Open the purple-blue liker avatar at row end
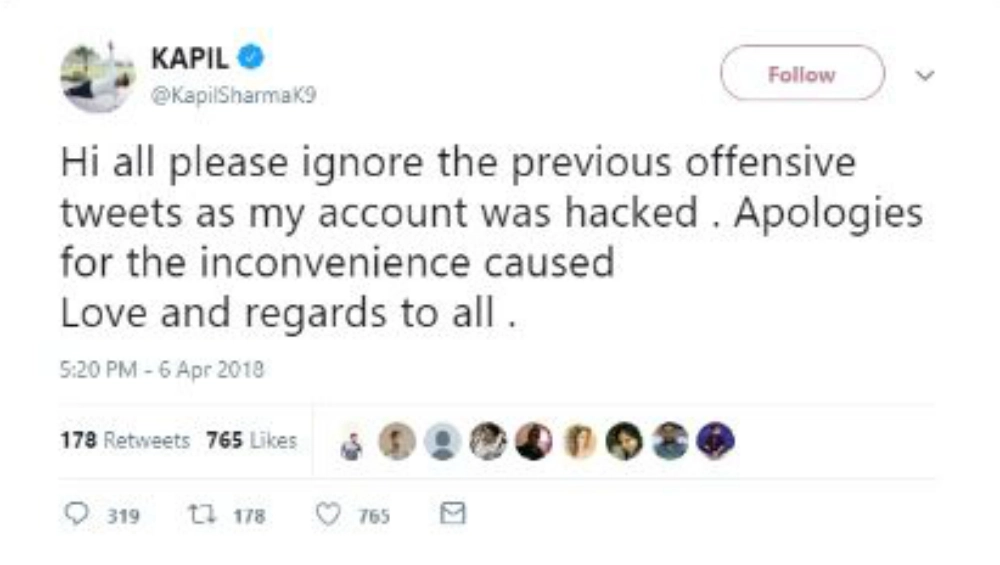 715,441
